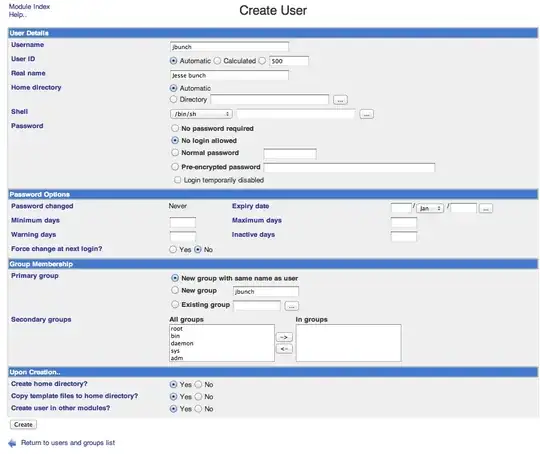Open the /bin/sh shell dropdown
The image size is (540, 454).
[x=201, y=114]
